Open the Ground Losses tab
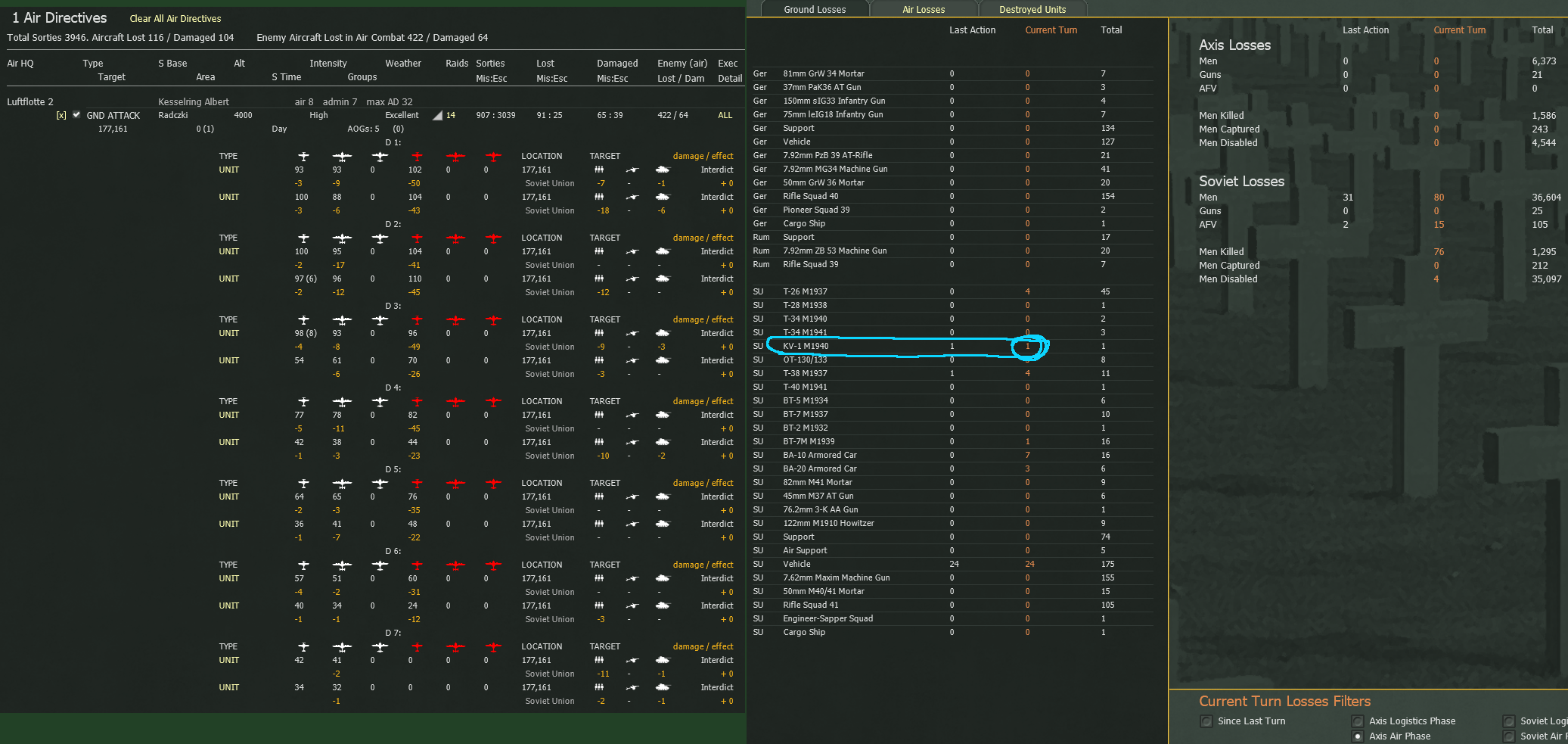Viewport: 1568px width, 744px height. click(x=815, y=9)
